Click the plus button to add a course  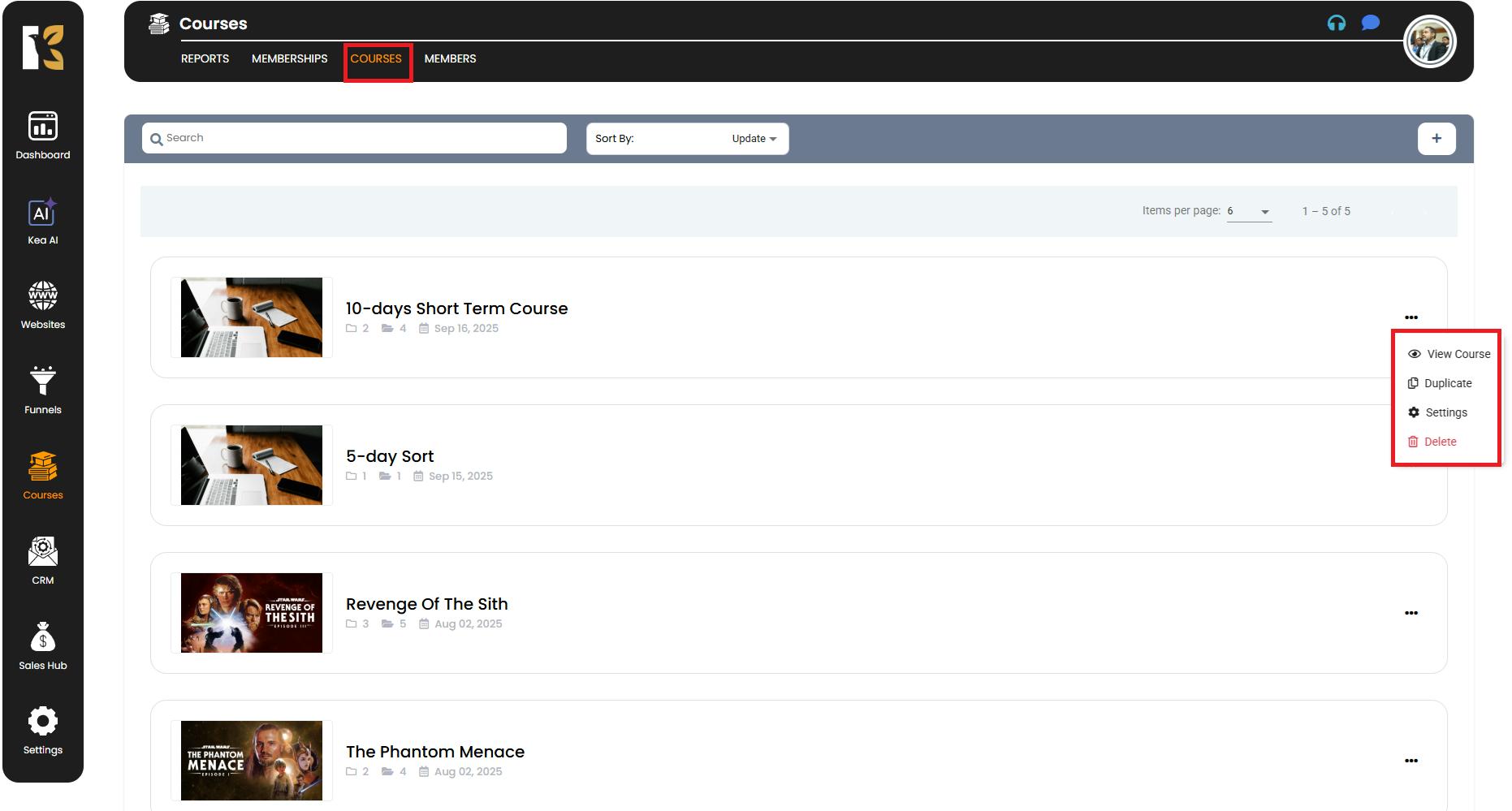tap(1436, 138)
